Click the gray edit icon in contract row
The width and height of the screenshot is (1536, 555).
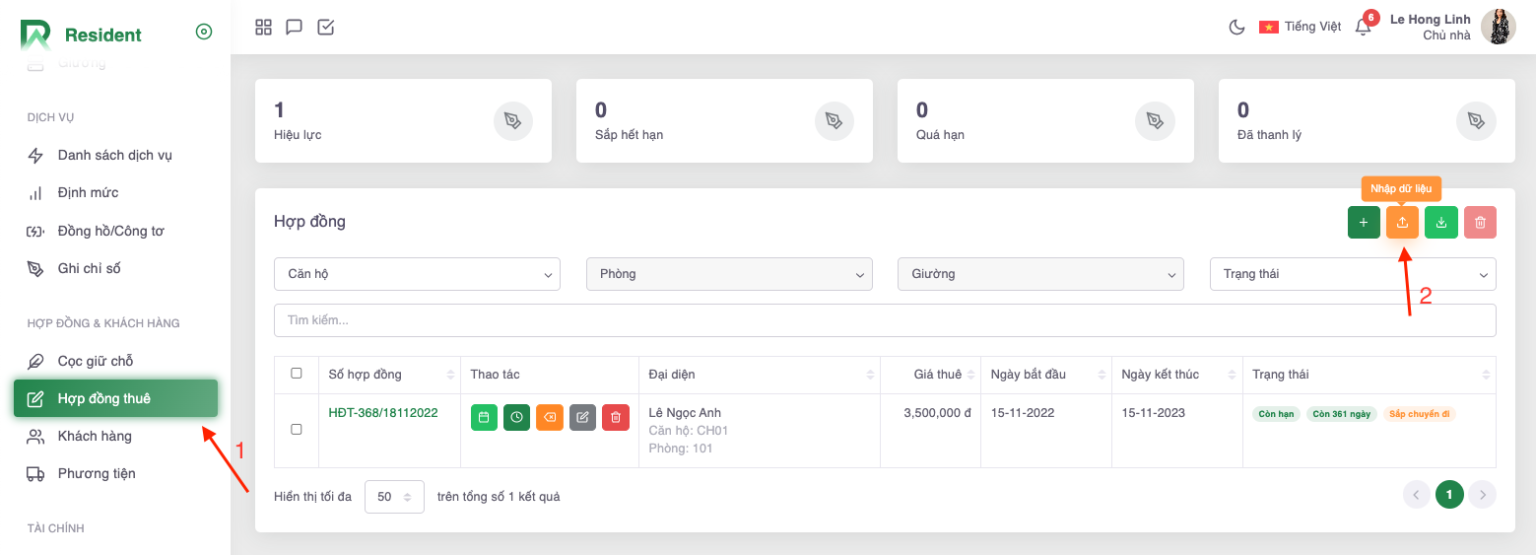point(582,417)
